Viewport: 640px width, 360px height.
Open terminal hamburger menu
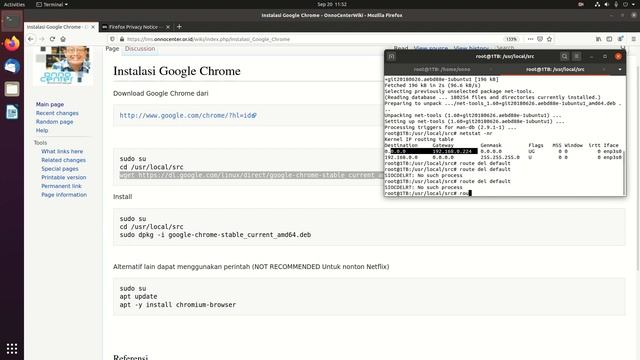pyautogui.click(x=577, y=56)
